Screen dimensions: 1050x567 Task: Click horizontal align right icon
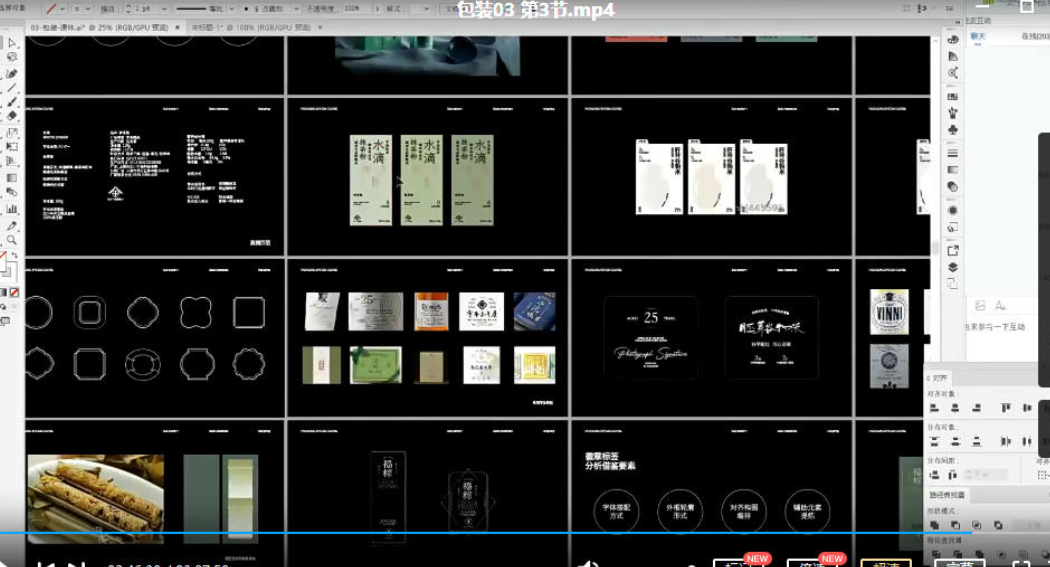[x=976, y=408]
